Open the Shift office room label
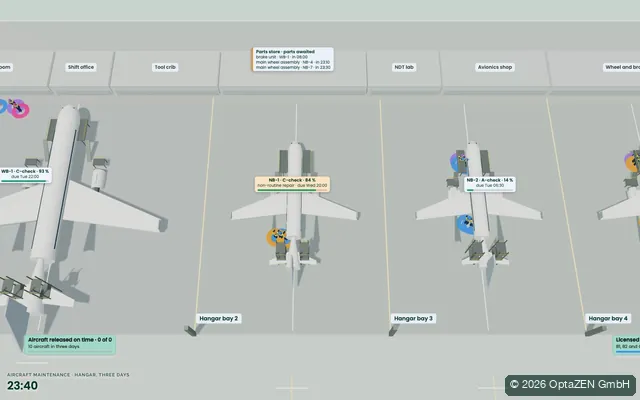Screen dimensions: 640x400 [81, 67]
